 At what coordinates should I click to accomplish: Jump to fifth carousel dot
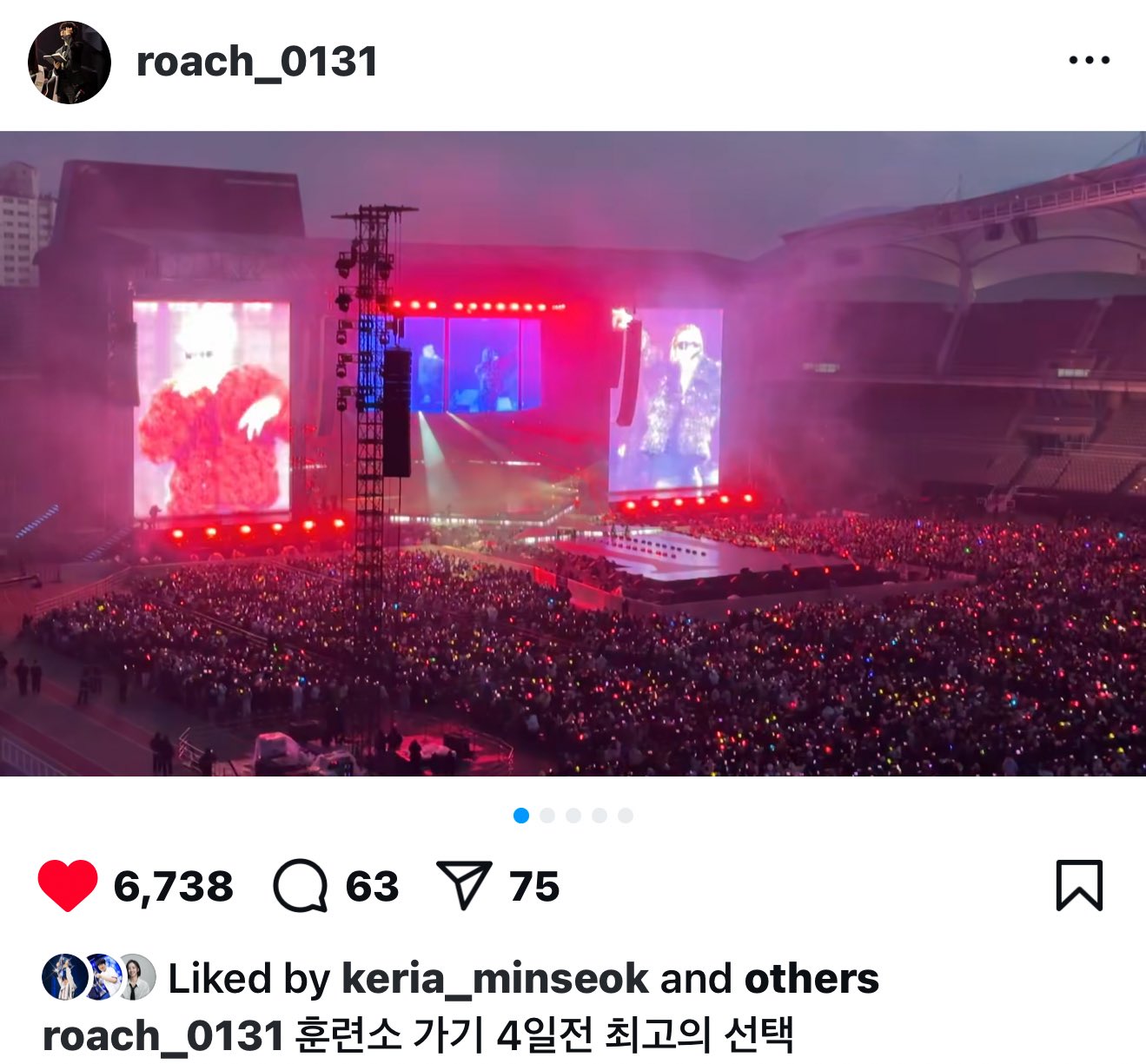point(626,816)
